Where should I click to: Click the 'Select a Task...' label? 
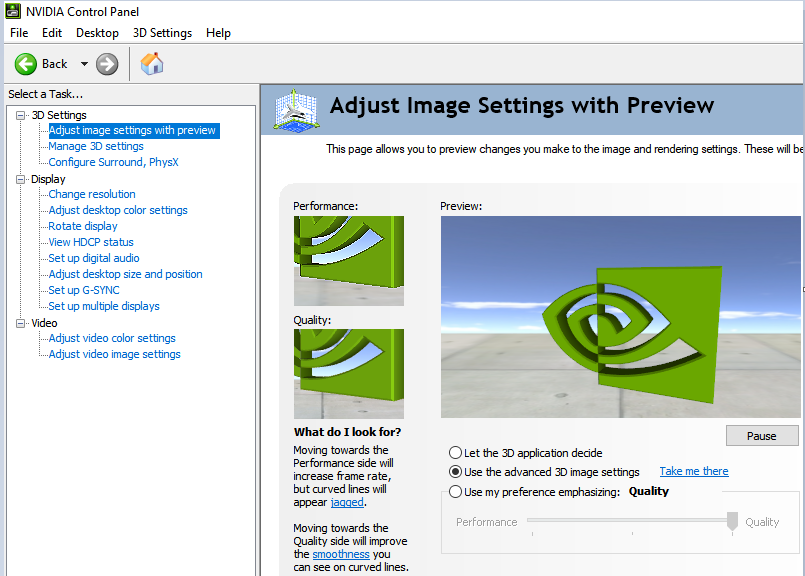[x=45, y=94]
